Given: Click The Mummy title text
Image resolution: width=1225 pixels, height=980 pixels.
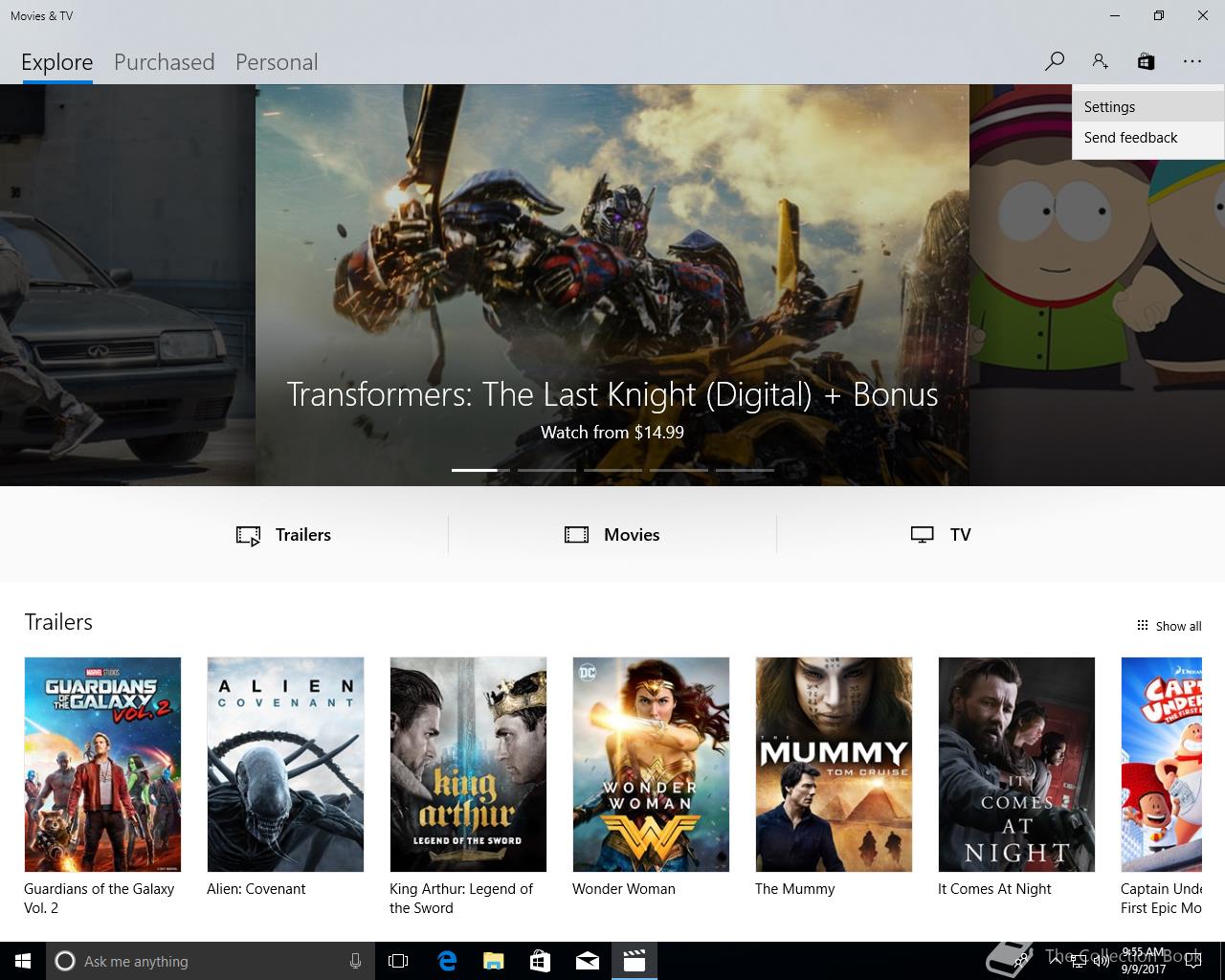Looking at the screenshot, I should click(795, 889).
